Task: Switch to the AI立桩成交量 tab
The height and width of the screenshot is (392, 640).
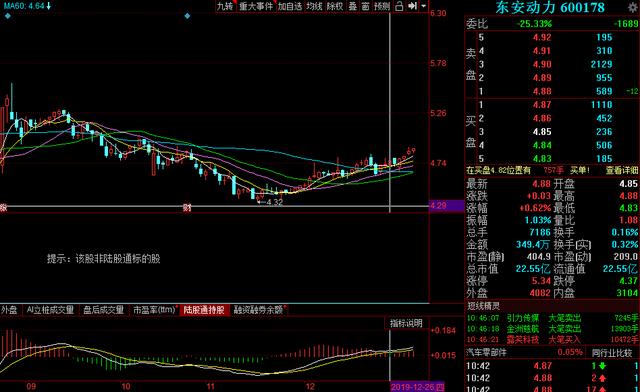Action: pos(50,310)
